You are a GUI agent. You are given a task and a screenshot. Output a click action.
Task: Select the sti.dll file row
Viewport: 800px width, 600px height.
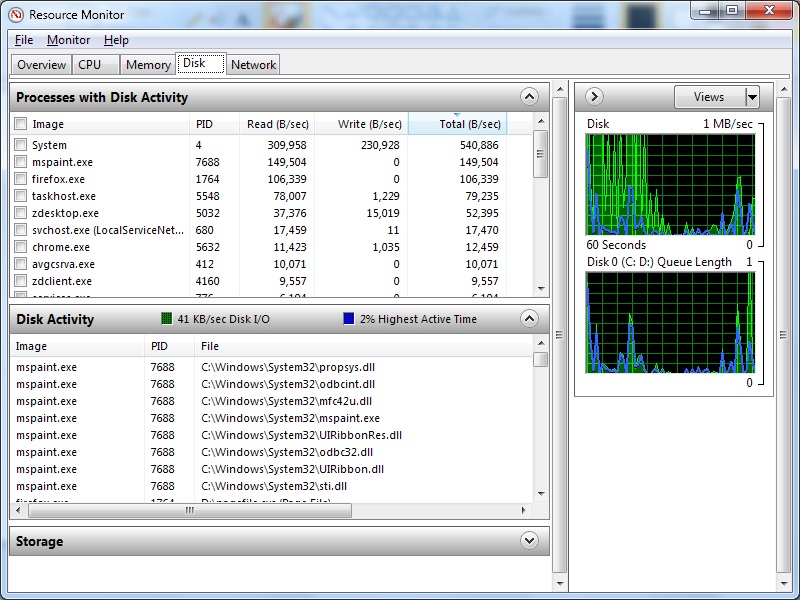pyautogui.click(x=271, y=486)
